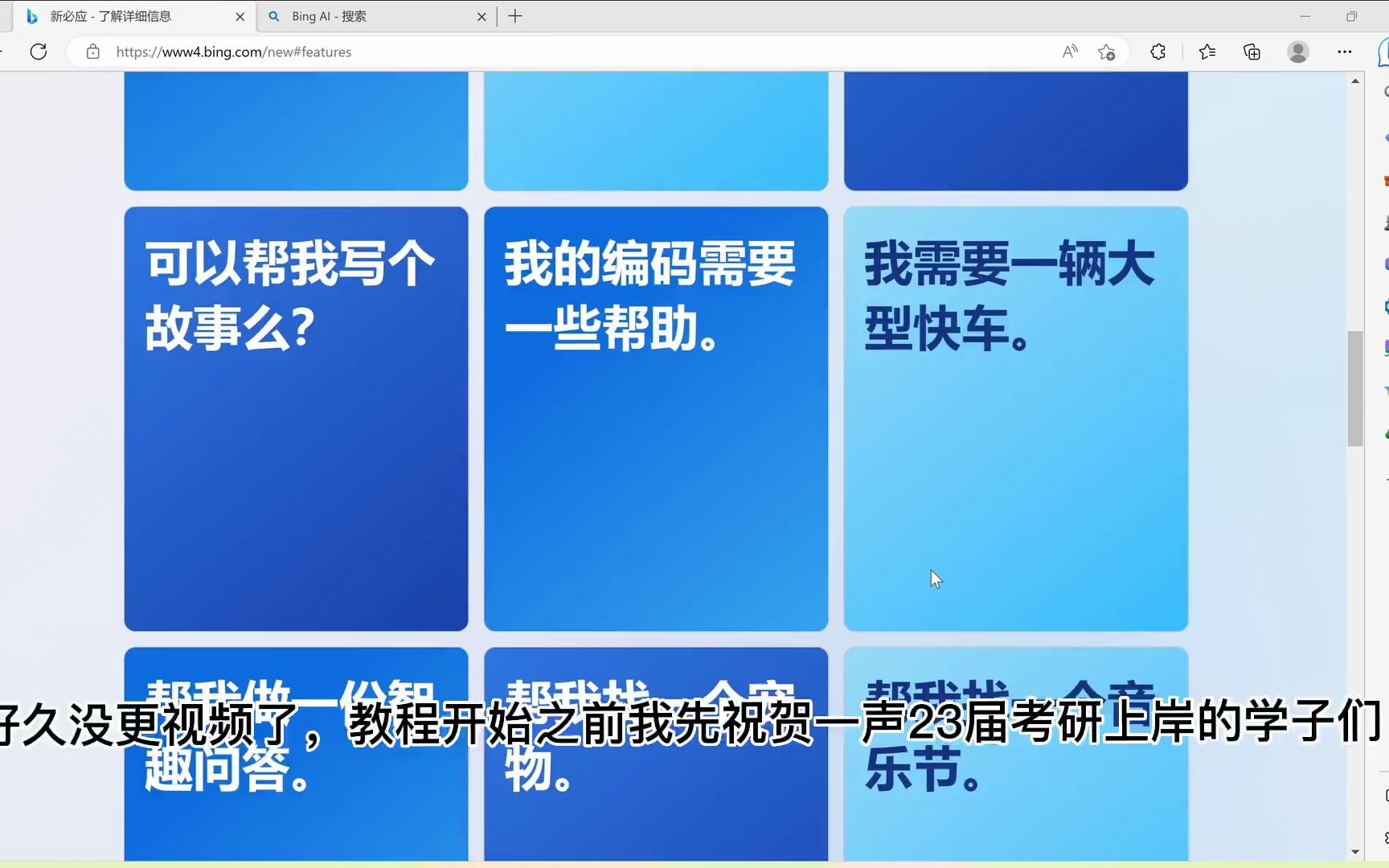
Task: Open the 我需要一辆大型快车 card
Action: pyautogui.click(x=1016, y=419)
